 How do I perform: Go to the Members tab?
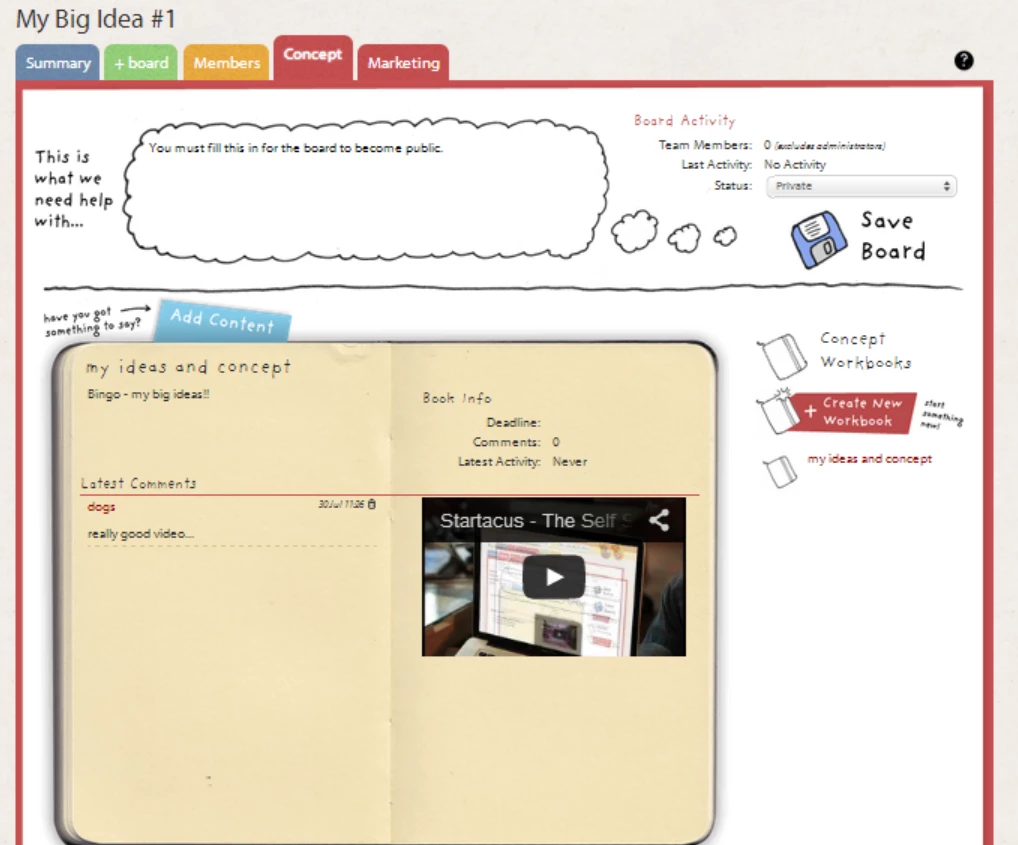[226, 63]
